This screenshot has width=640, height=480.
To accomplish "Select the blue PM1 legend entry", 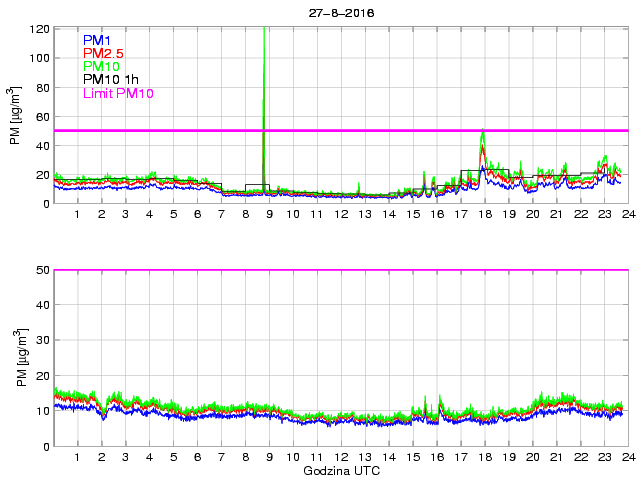I will coord(99,39).
